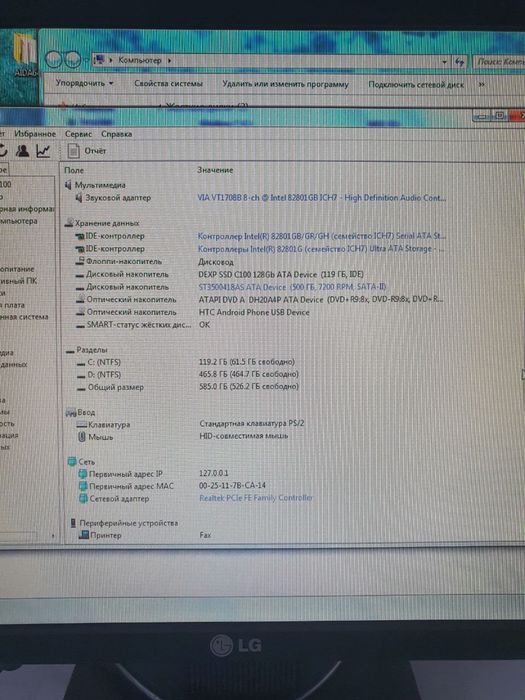Open the Справка menu
Viewport: 525px width, 700px height.
pos(117,134)
